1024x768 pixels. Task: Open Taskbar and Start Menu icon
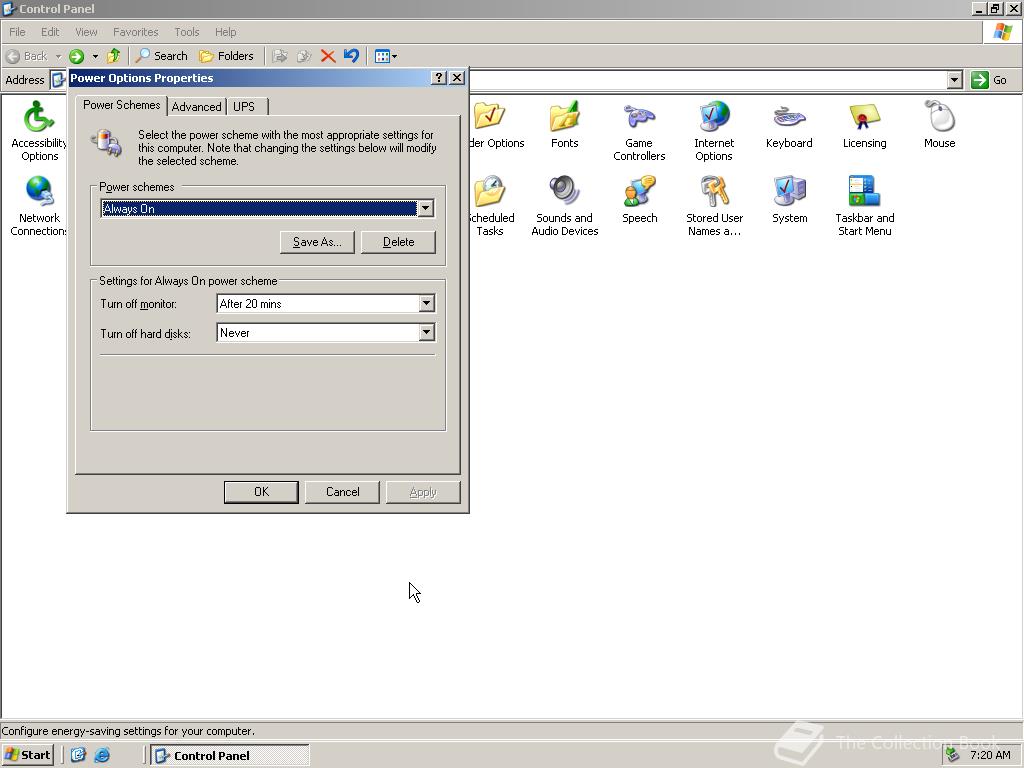865,206
